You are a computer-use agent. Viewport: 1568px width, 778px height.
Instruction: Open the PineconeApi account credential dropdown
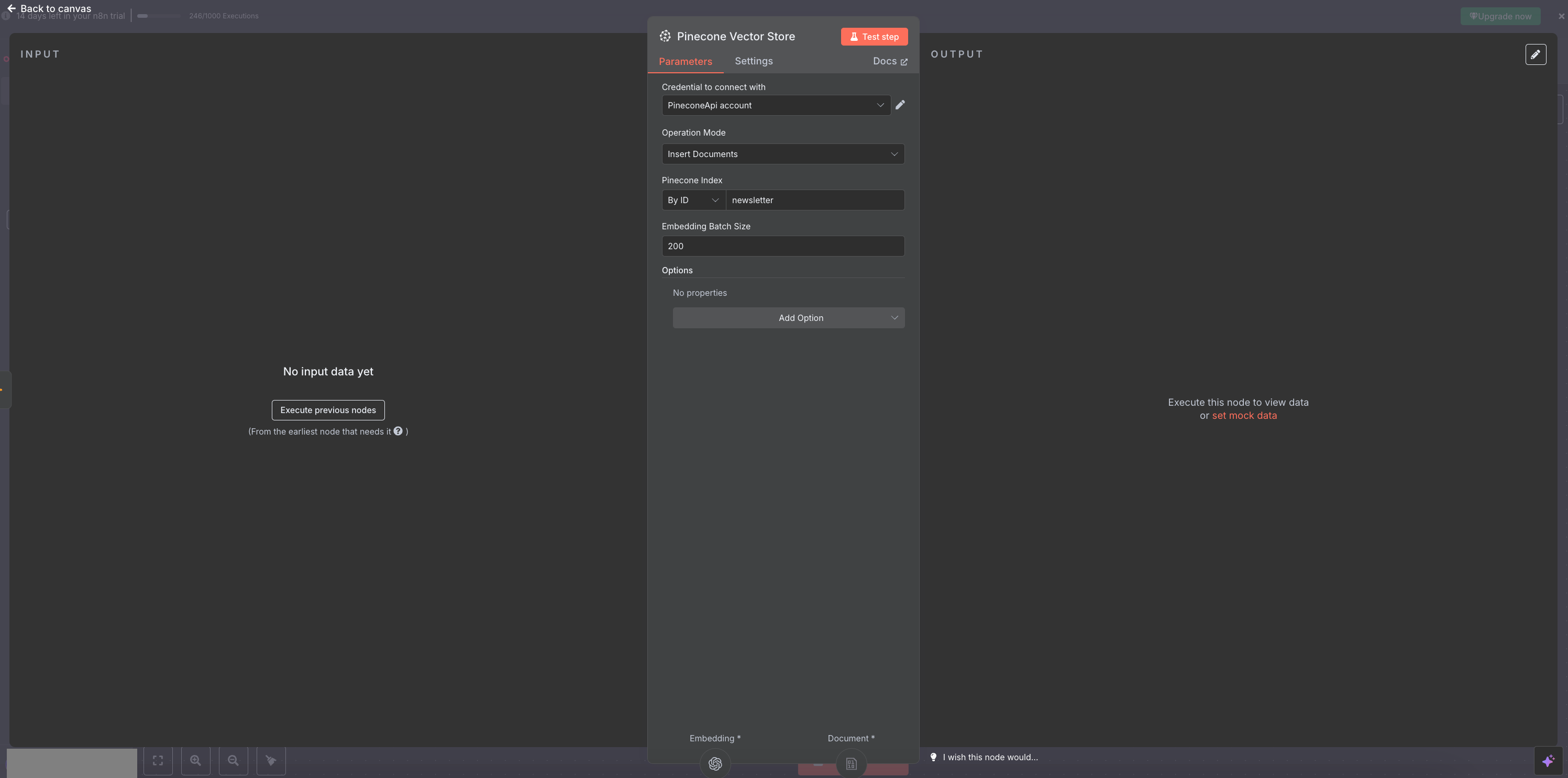[776, 105]
